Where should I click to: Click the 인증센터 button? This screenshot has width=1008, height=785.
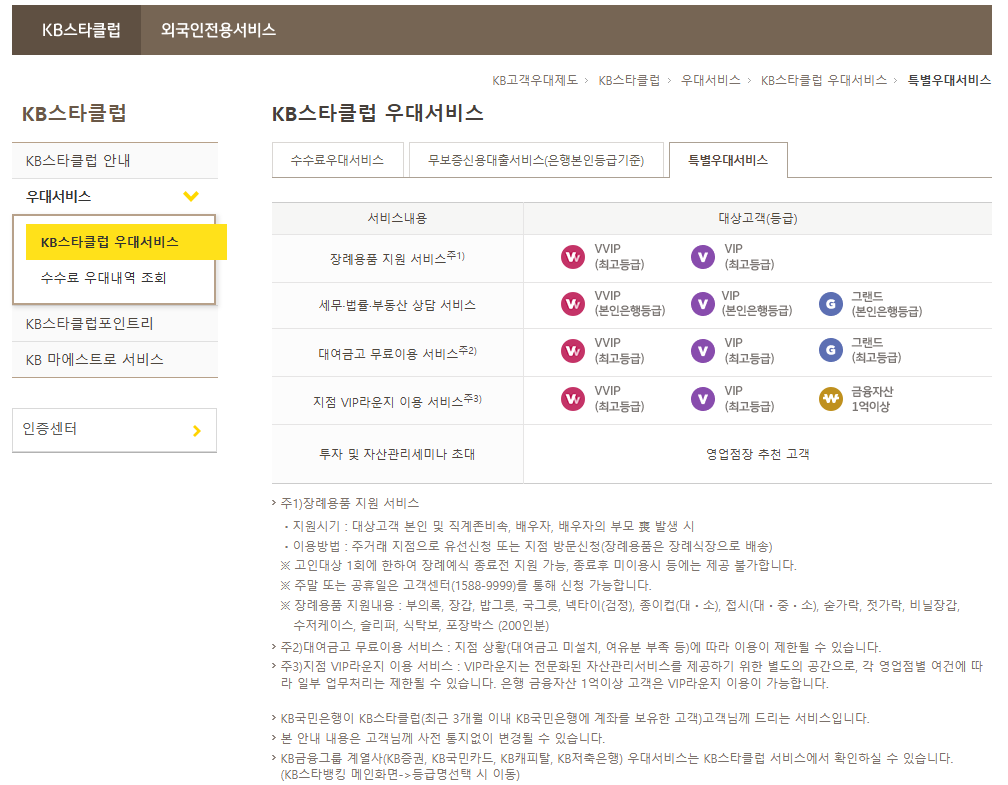point(114,430)
